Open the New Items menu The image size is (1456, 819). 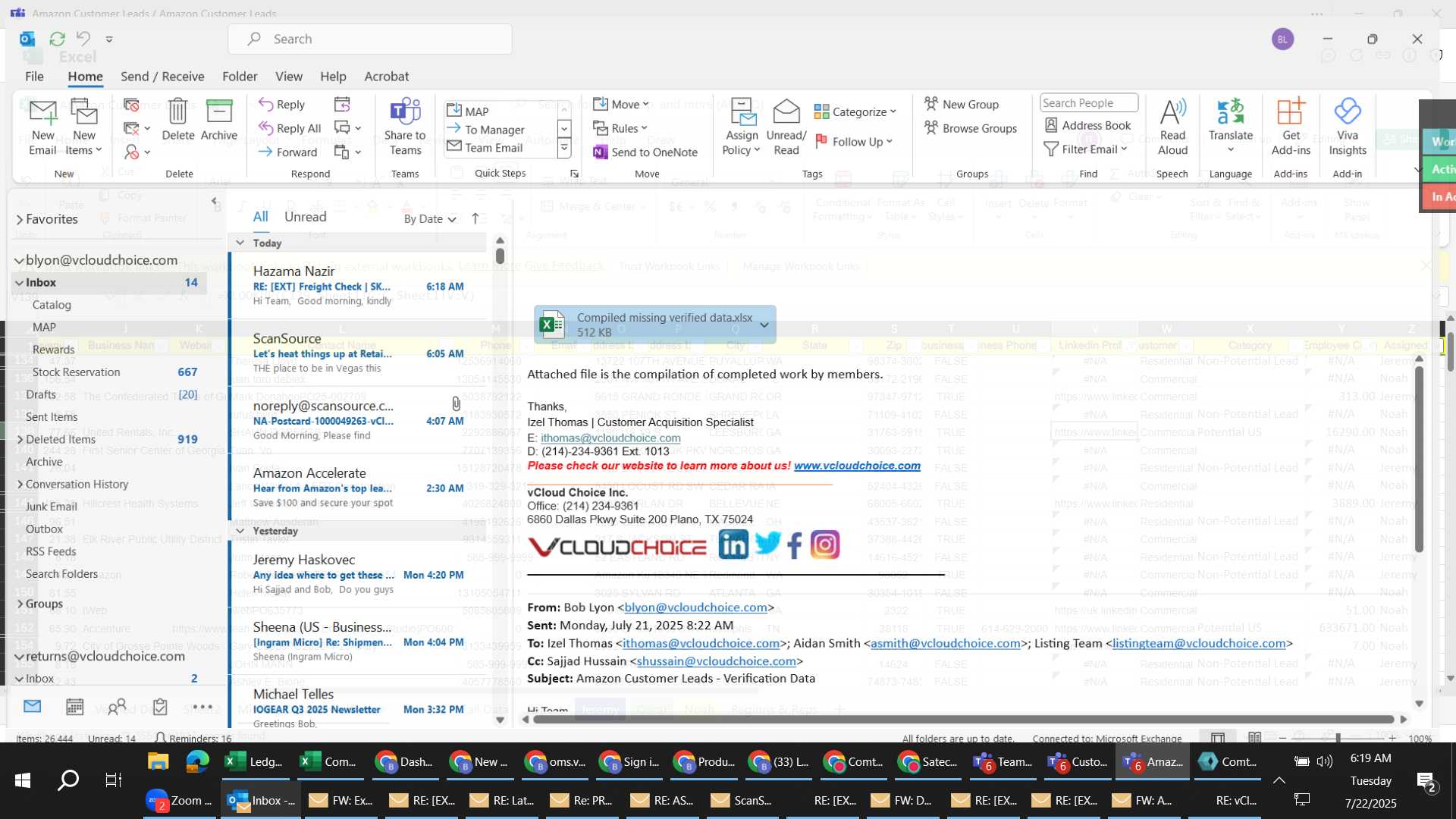coord(83,127)
